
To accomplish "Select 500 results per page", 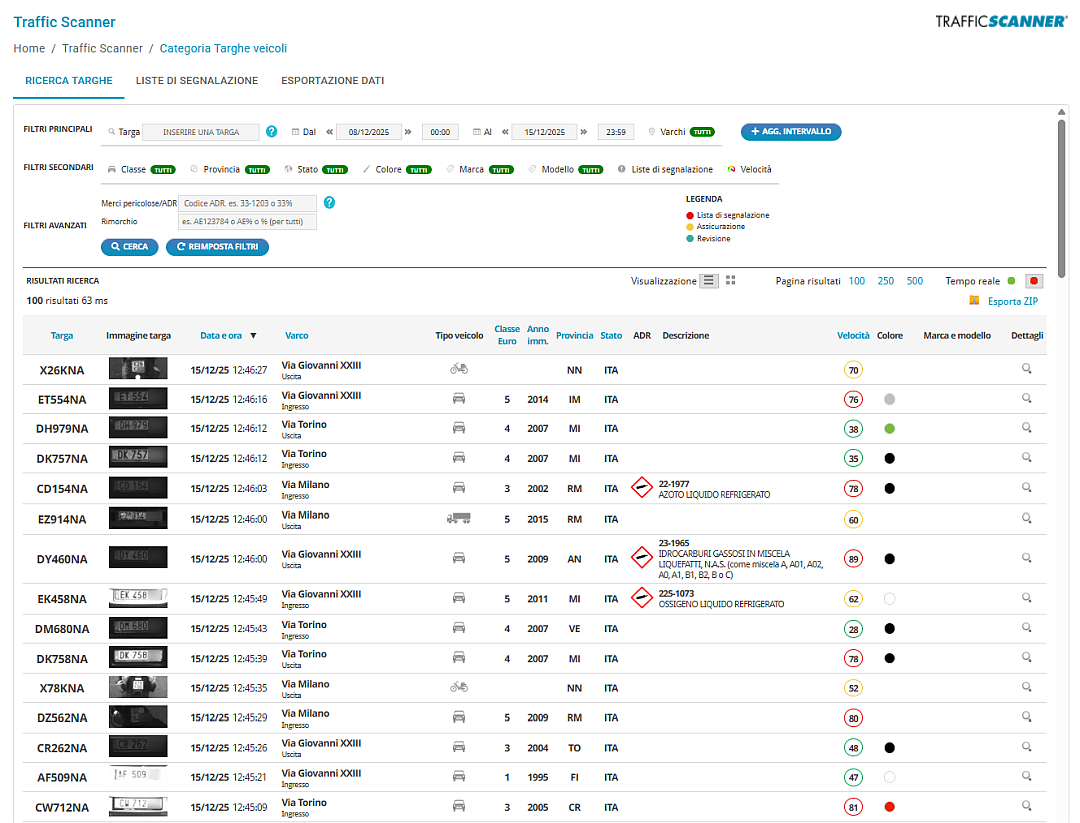I will [x=915, y=281].
